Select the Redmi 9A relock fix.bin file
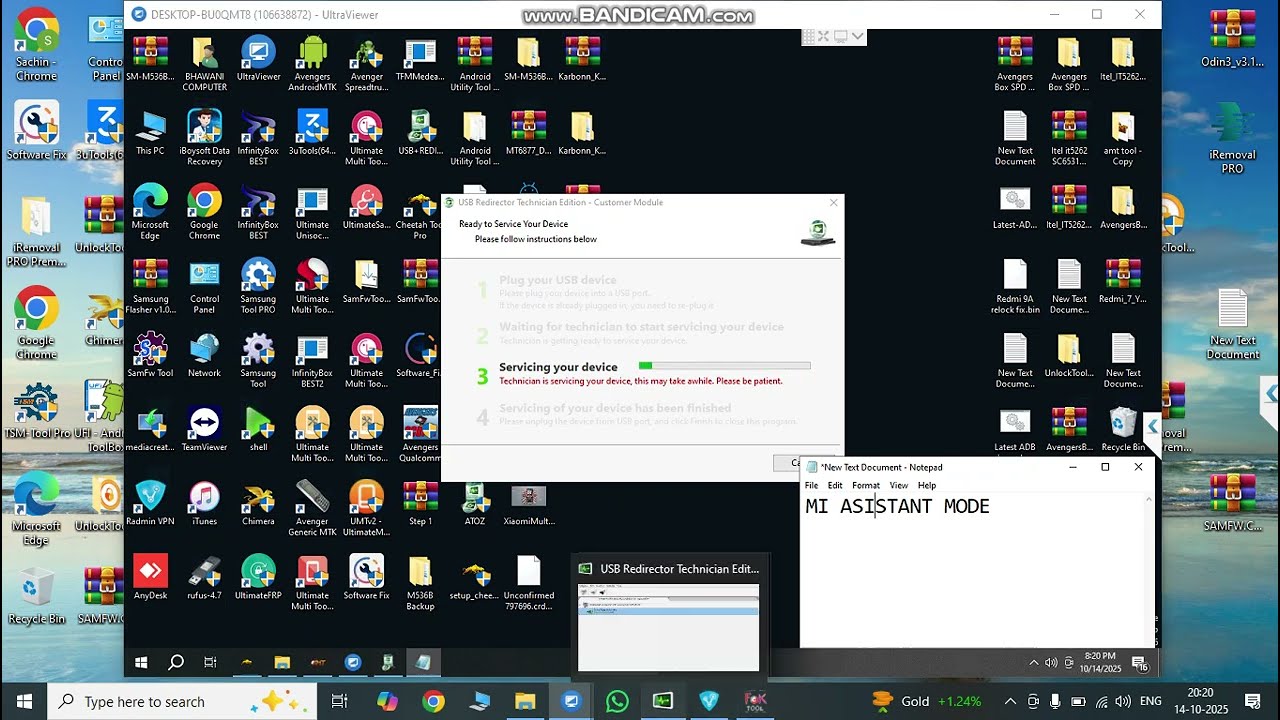This screenshot has height=720, width=1280. (x=1015, y=286)
